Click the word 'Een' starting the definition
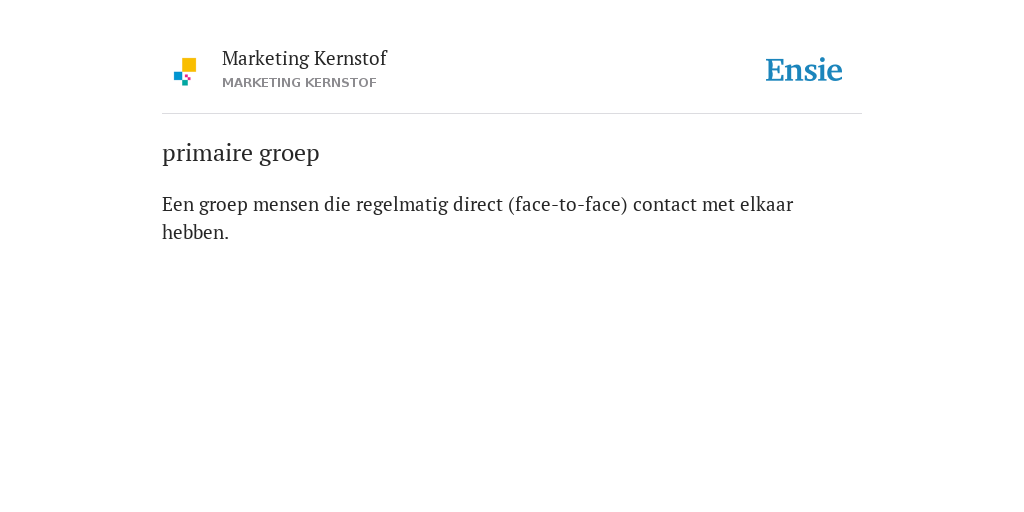Screen dimensions: 1024x512 tap(178, 204)
